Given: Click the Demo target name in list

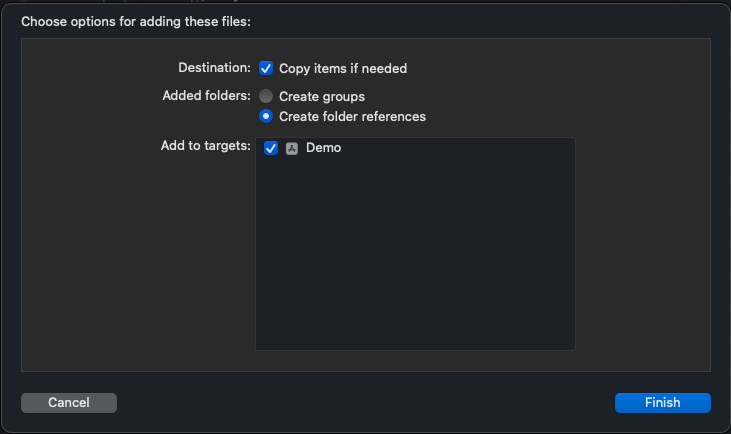Looking at the screenshot, I should [324, 148].
